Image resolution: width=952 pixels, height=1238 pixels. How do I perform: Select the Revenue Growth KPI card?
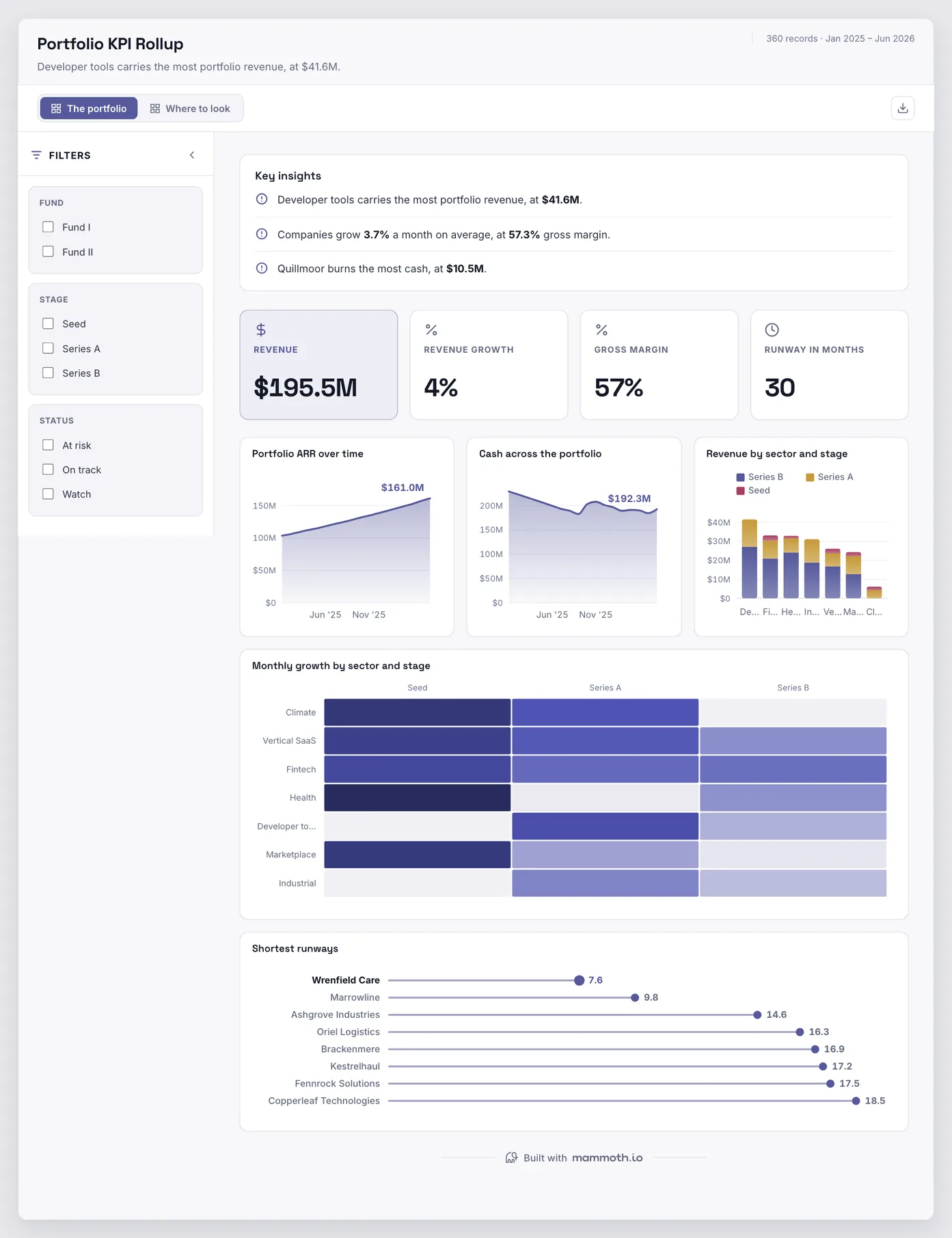tap(489, 364)
